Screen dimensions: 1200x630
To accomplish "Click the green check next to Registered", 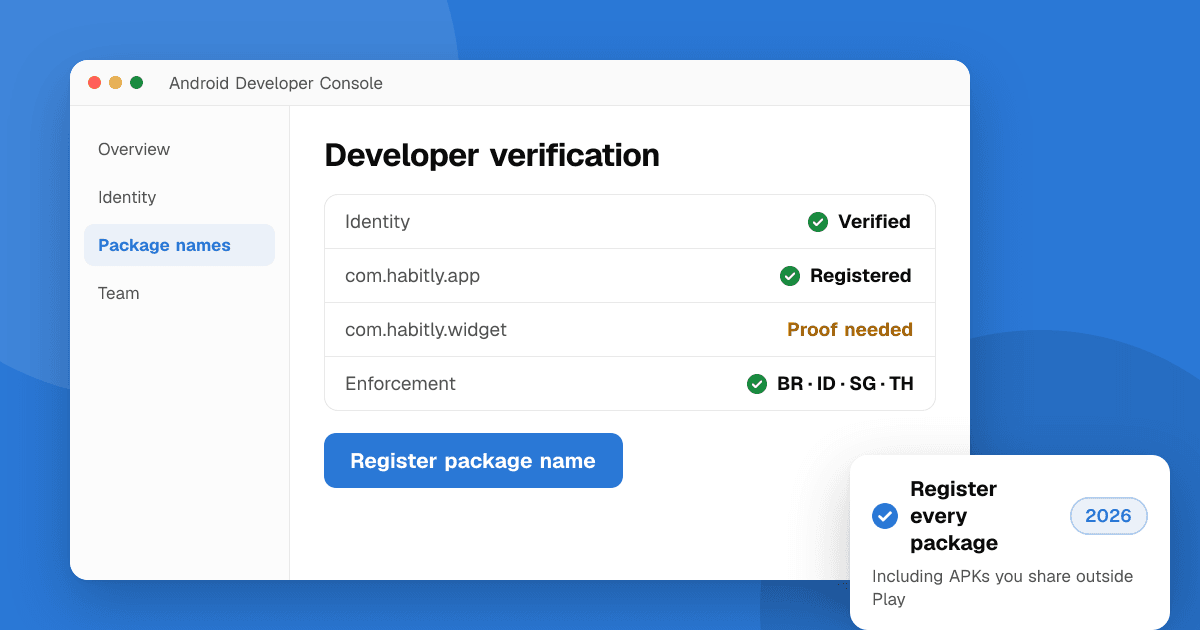I will (x=790, y=276).
